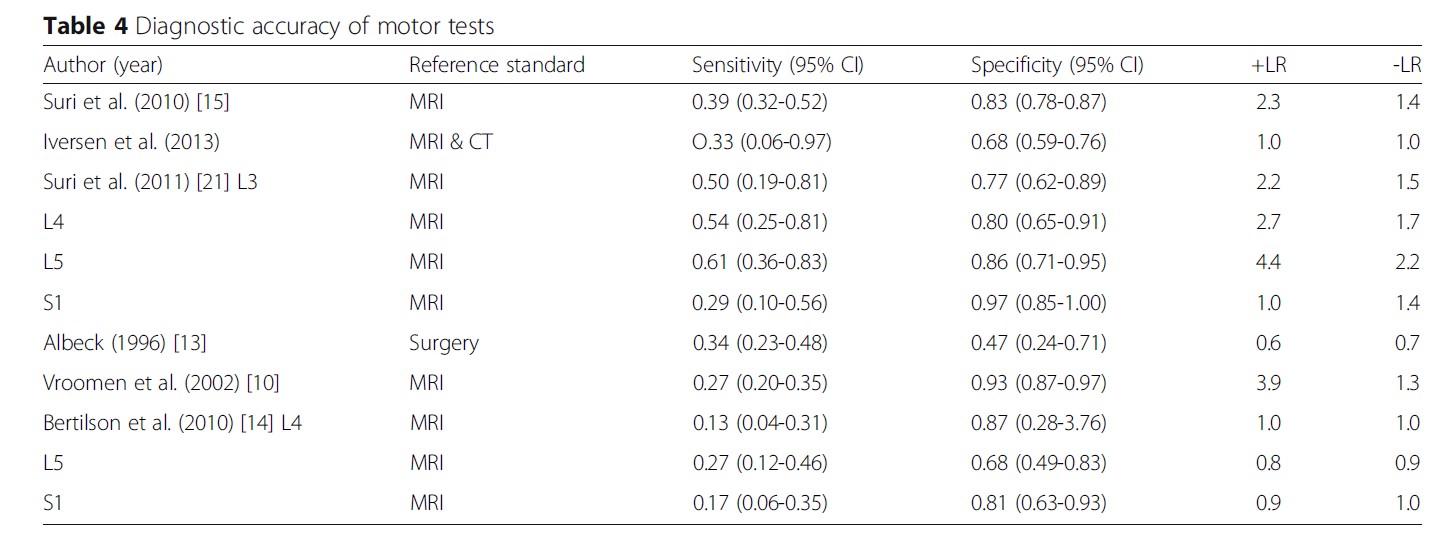Select the "Surgery" reference standard cell
Screen dimensions: 1447x539
444,343
